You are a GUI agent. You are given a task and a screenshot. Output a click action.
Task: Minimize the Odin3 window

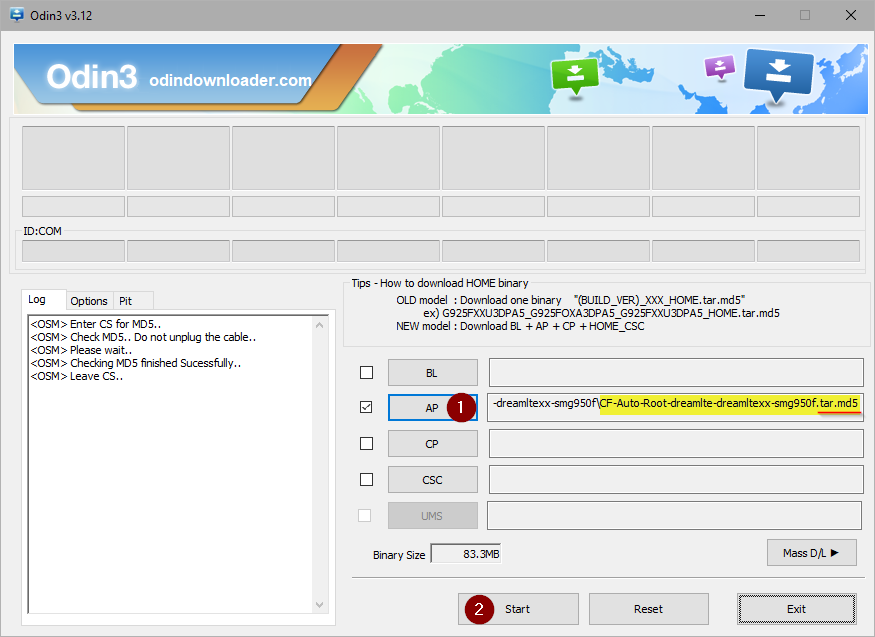tap(759, 15)
